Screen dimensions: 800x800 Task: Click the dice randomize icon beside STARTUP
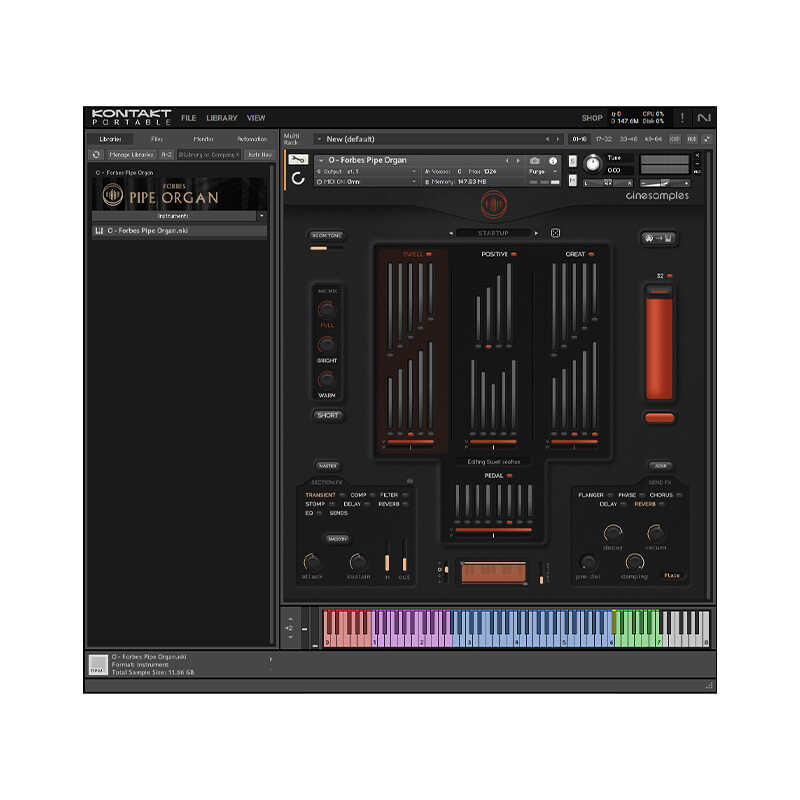click(x=556, y=233)
